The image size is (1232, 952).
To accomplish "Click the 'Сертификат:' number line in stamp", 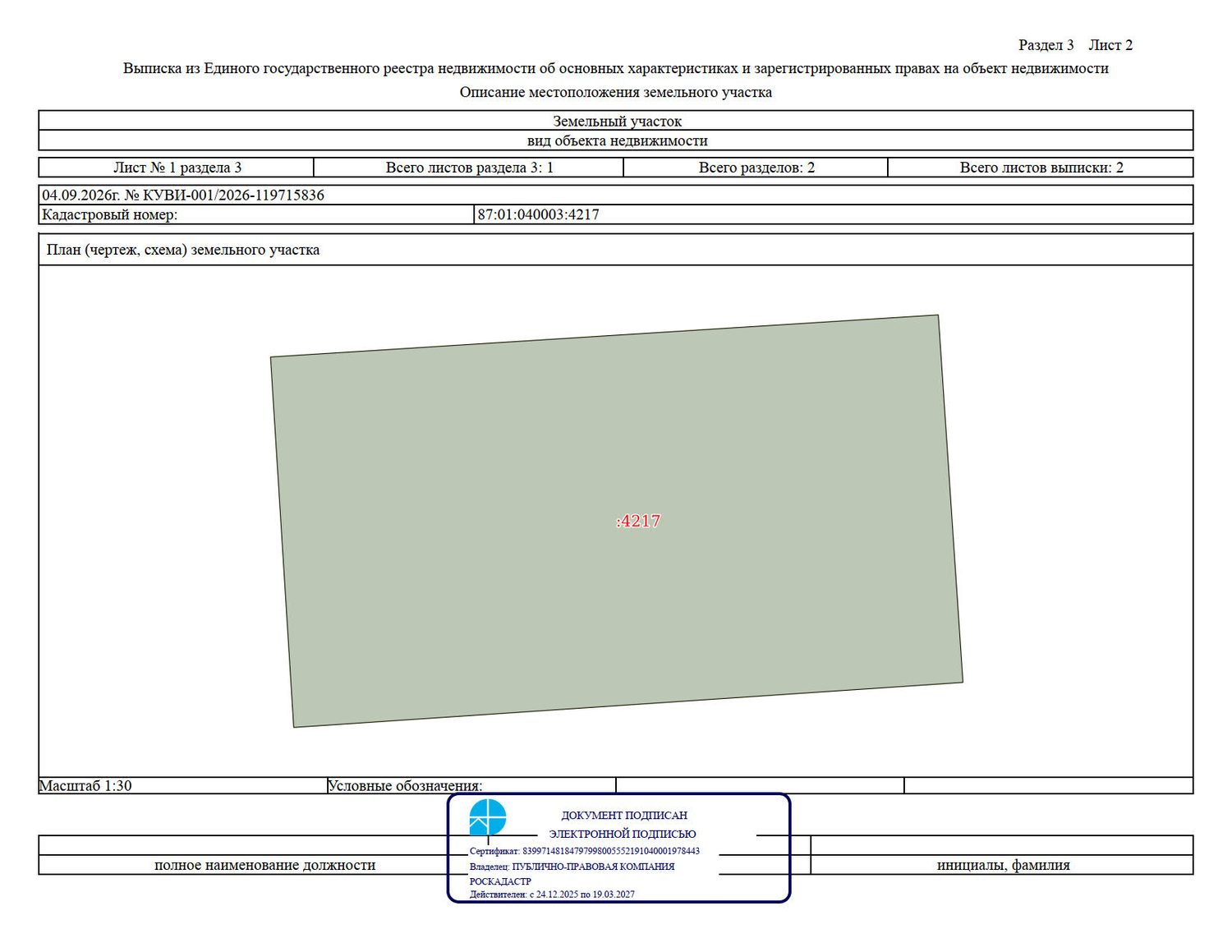I will coord(585,851).
